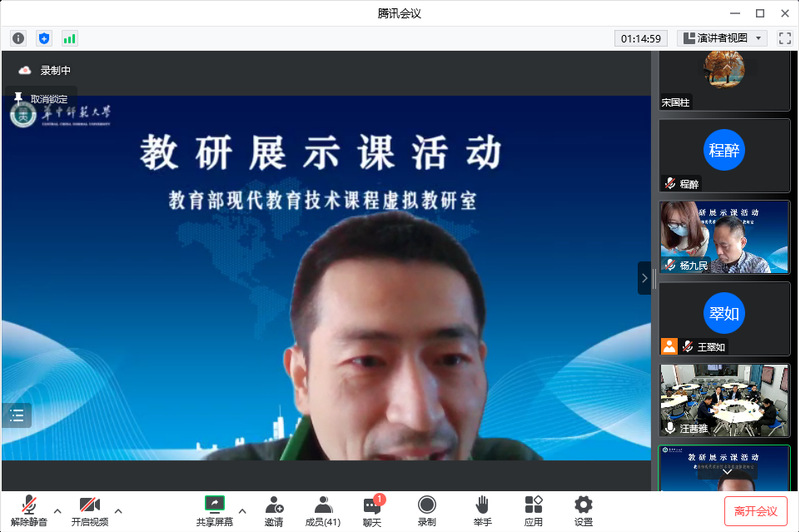Open 设置 settings gear
This screenshot has width=799, height=532.
(x=583, y=510)
